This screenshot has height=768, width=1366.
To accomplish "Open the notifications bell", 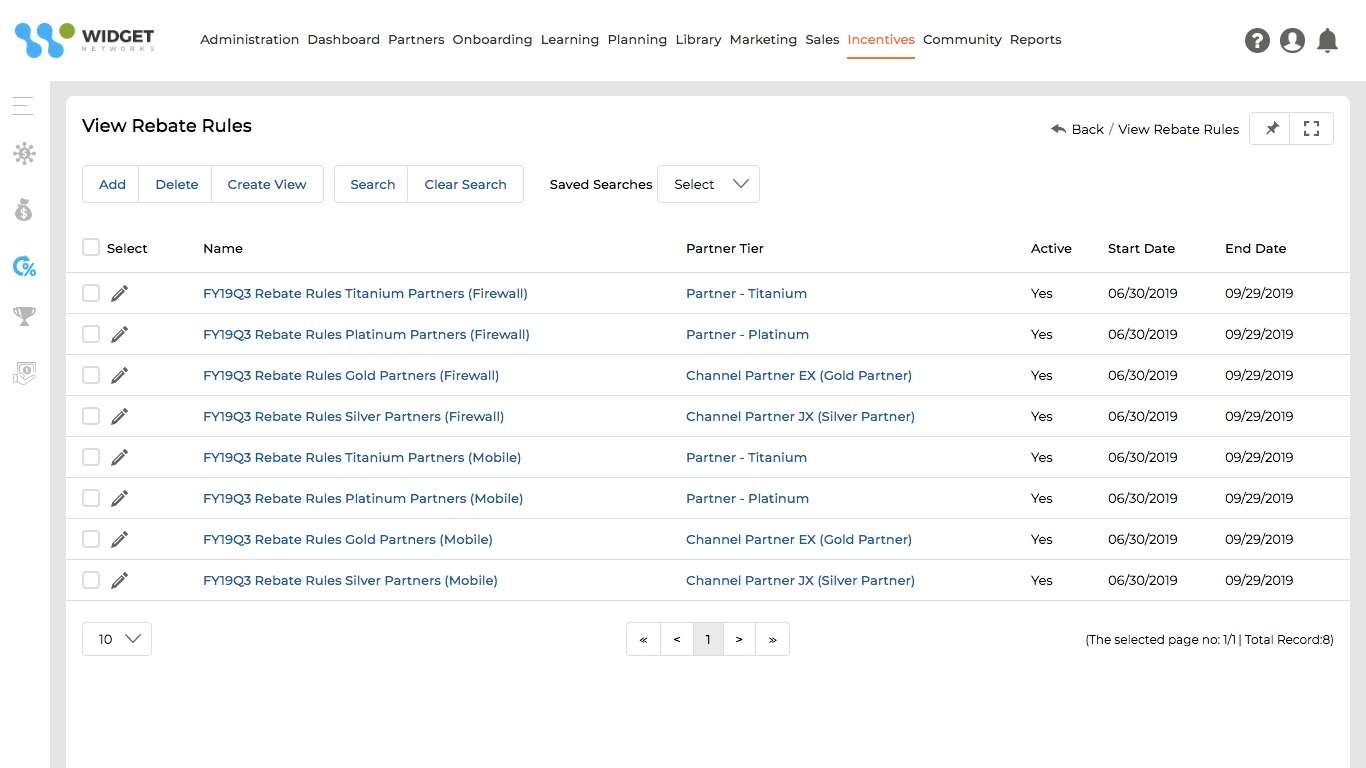I will (1328, 40).
